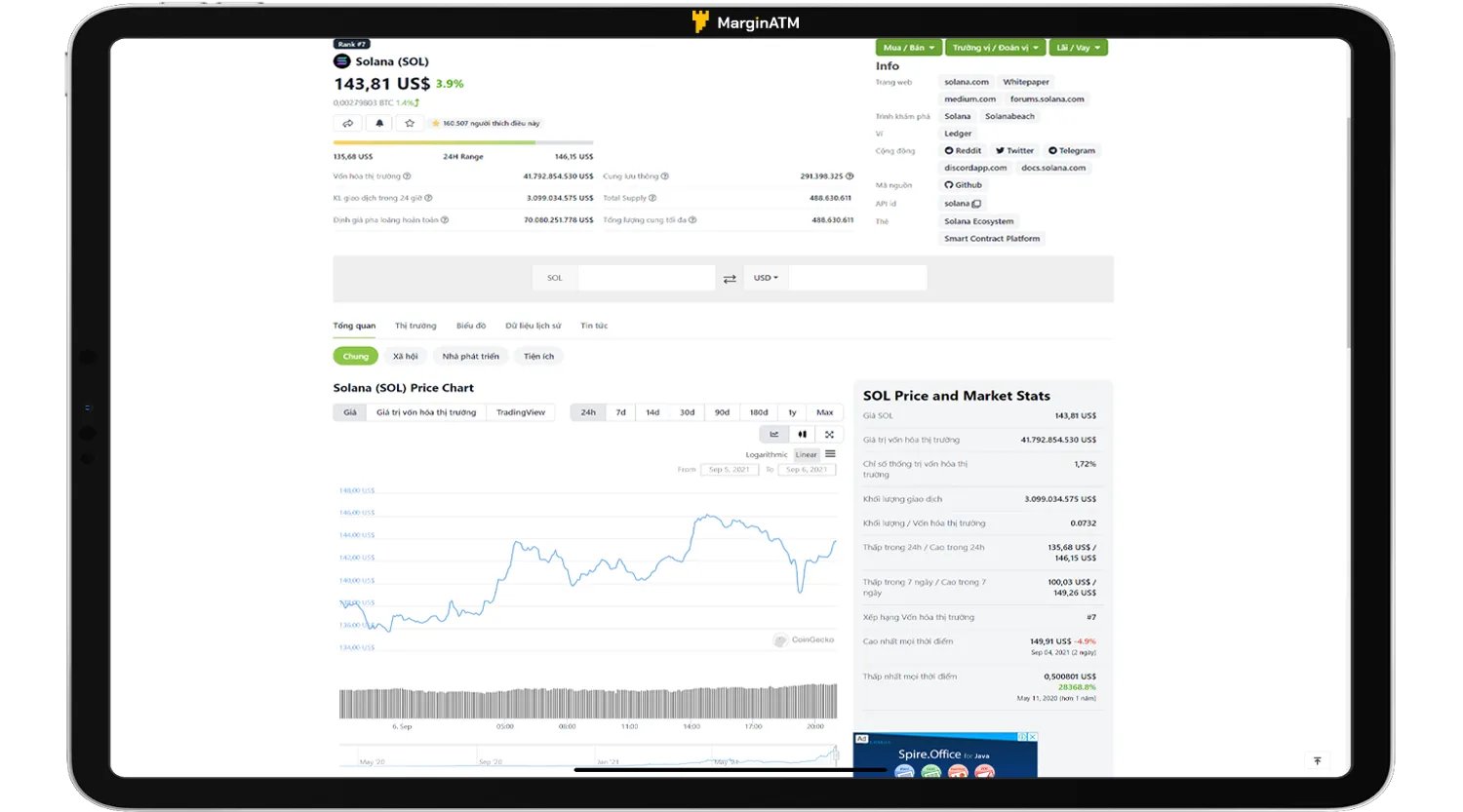Click the historical range navigator below the chart

[x=589, y=754]
